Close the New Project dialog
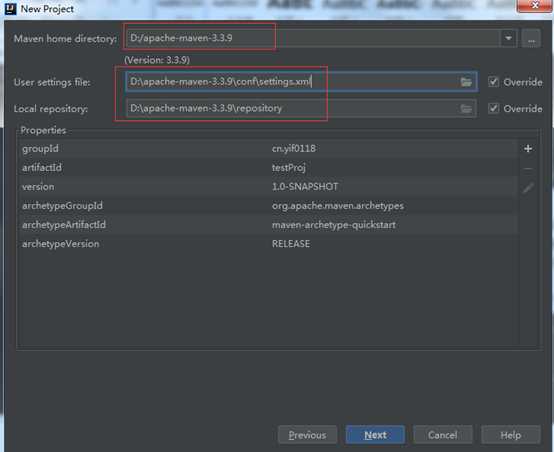This screenshot has width=554, height=452. point(535,6)
